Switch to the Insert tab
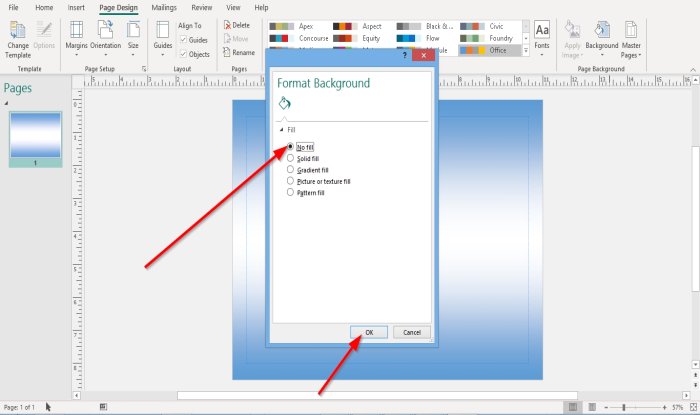The height and width of the screenshot is (415, 700). pyautogui.click(x=76, y=8)
